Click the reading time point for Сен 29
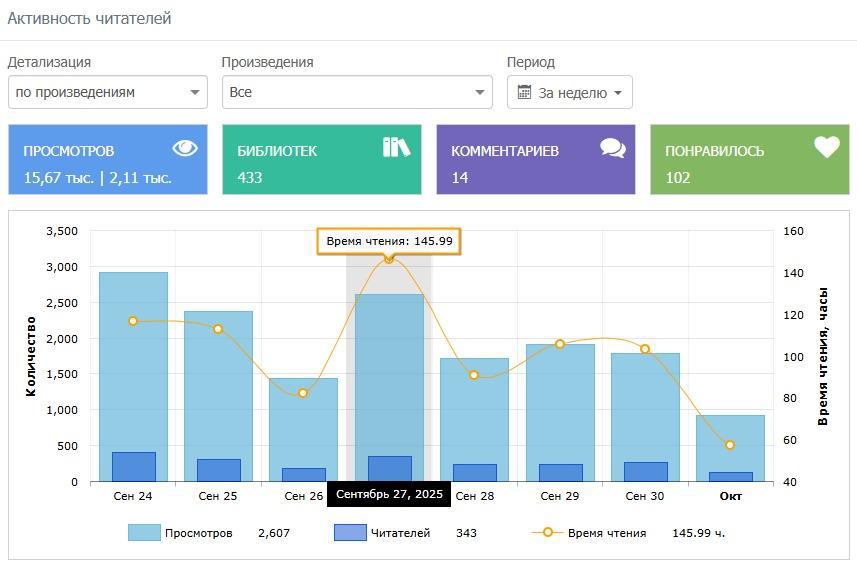 pyautogui.click(x=560, y=344)
